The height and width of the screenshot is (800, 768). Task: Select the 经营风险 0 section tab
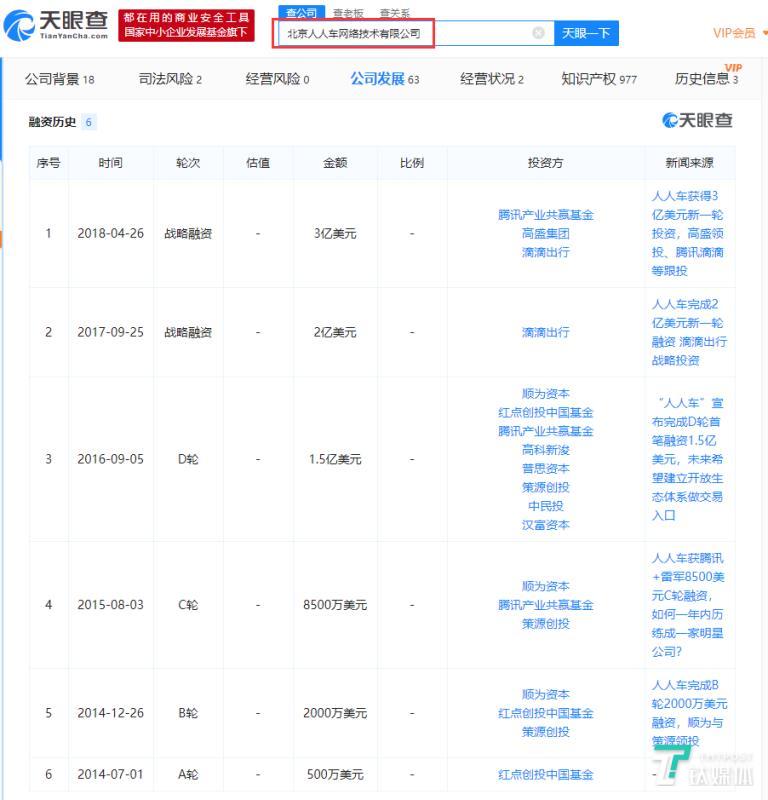277,79
